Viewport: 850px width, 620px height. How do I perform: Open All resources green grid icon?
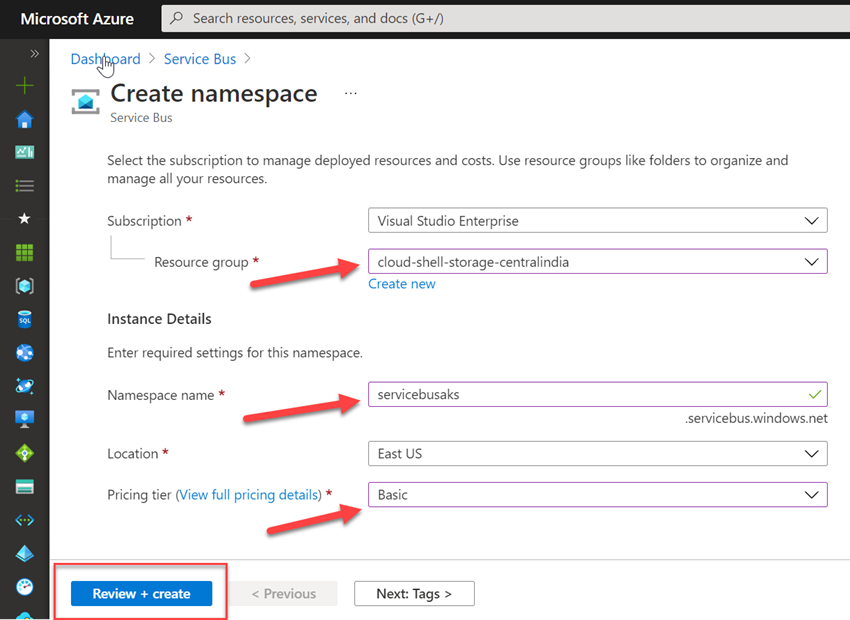pyautogui.click(x=25, y=253)
